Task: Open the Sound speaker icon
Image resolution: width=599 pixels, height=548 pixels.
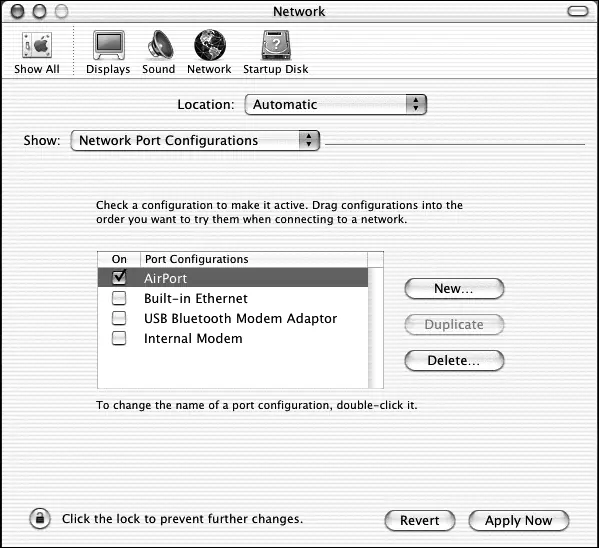Action: [x=160, y=45]
